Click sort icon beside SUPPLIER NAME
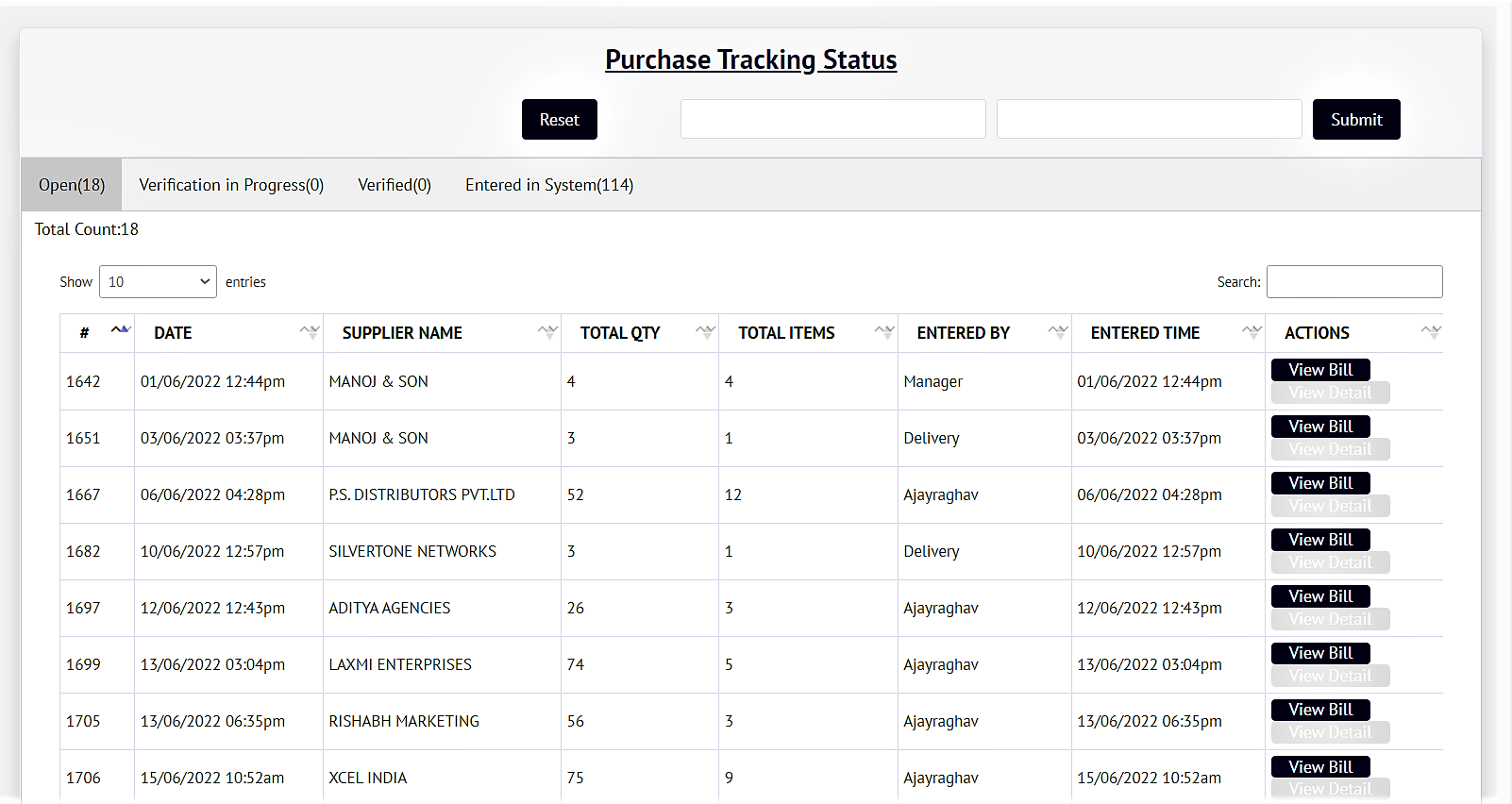Image resolution: width=1512 pixels, height=804 pixels. (x=546, y=332)
